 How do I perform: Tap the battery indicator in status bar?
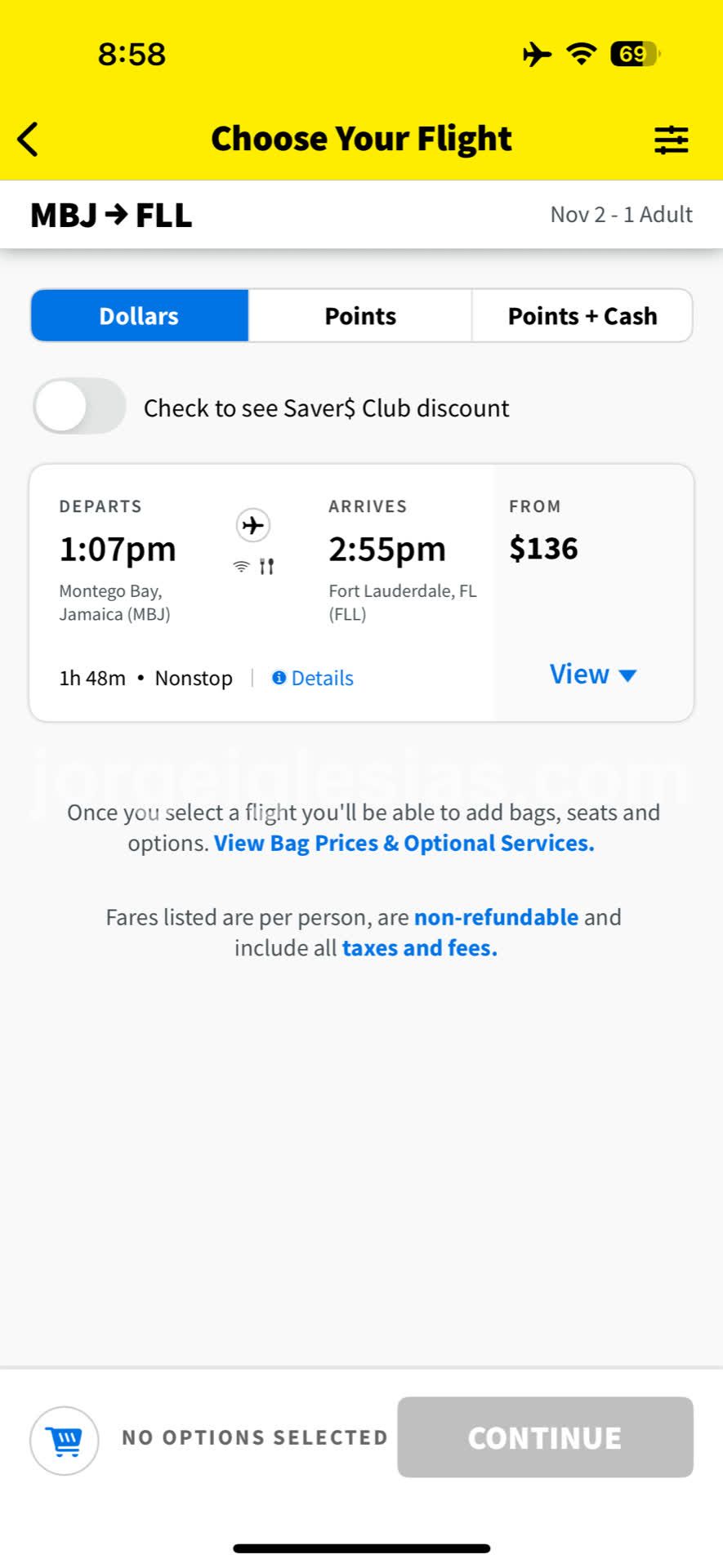(x=635, y=55)
